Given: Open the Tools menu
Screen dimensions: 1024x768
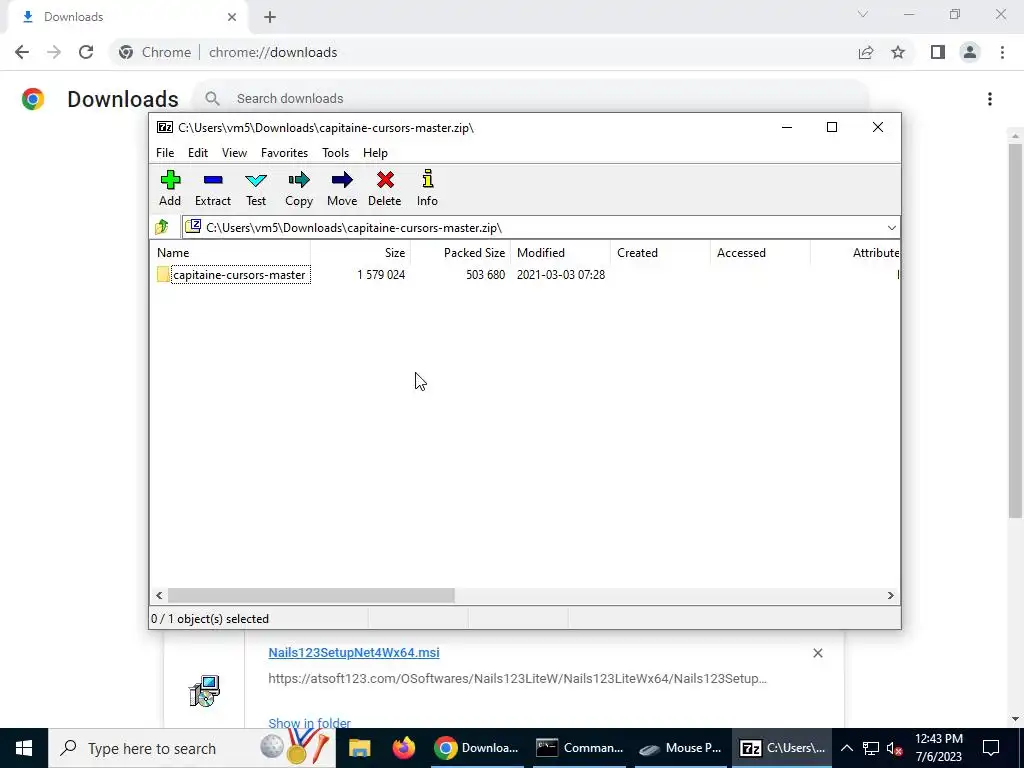Looking at the screenshot, I should 336,153.
